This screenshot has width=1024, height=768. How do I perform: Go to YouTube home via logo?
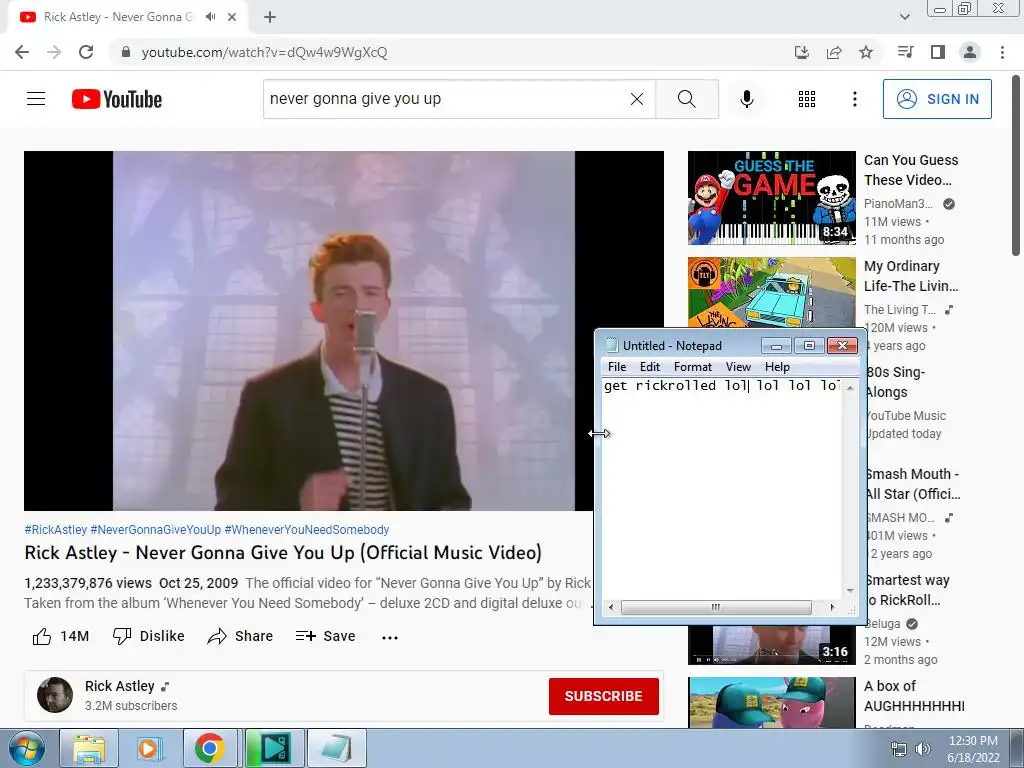click(x=117, y=99)
